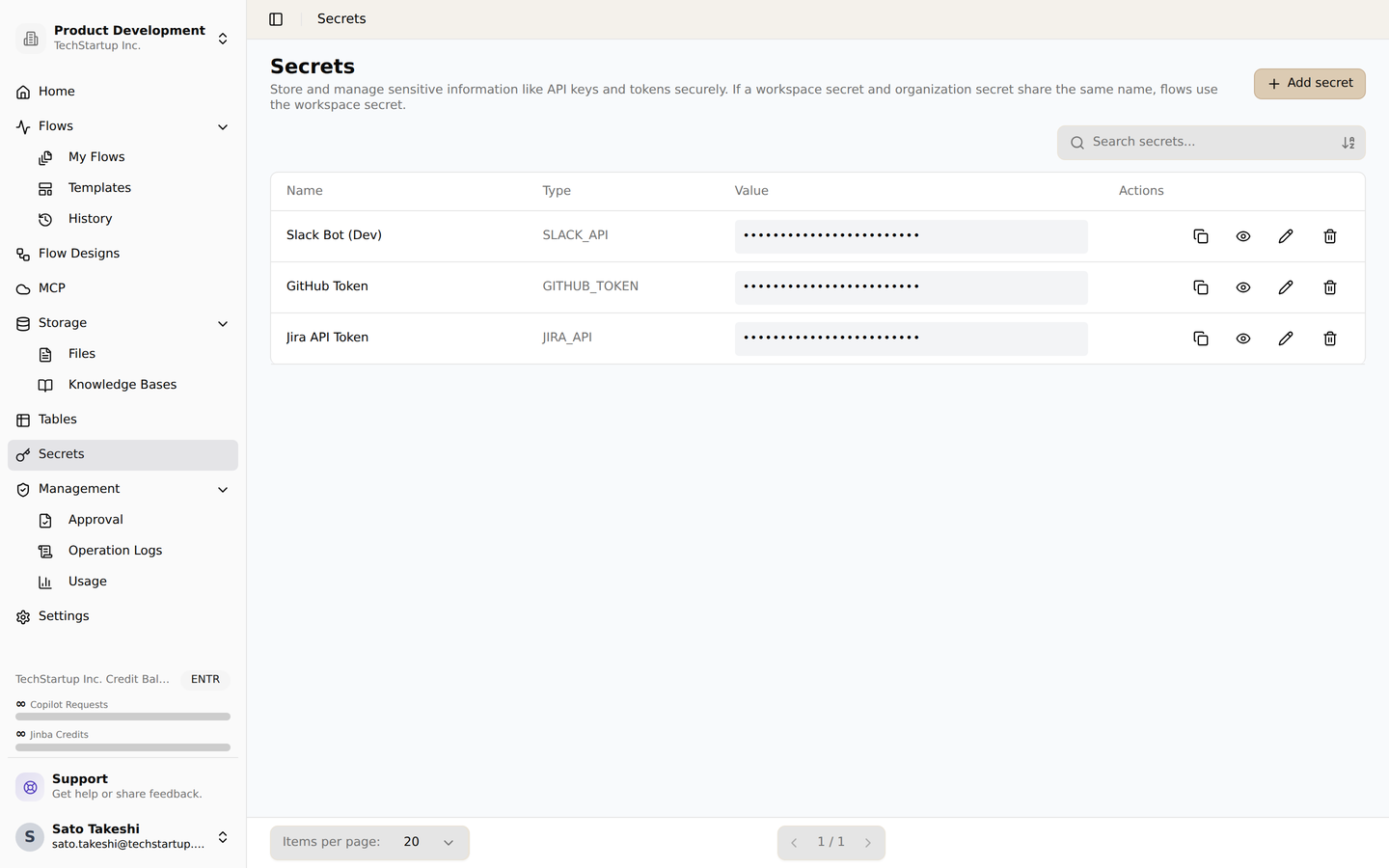Click the sort icon in search bar

tap(1348, 143)
